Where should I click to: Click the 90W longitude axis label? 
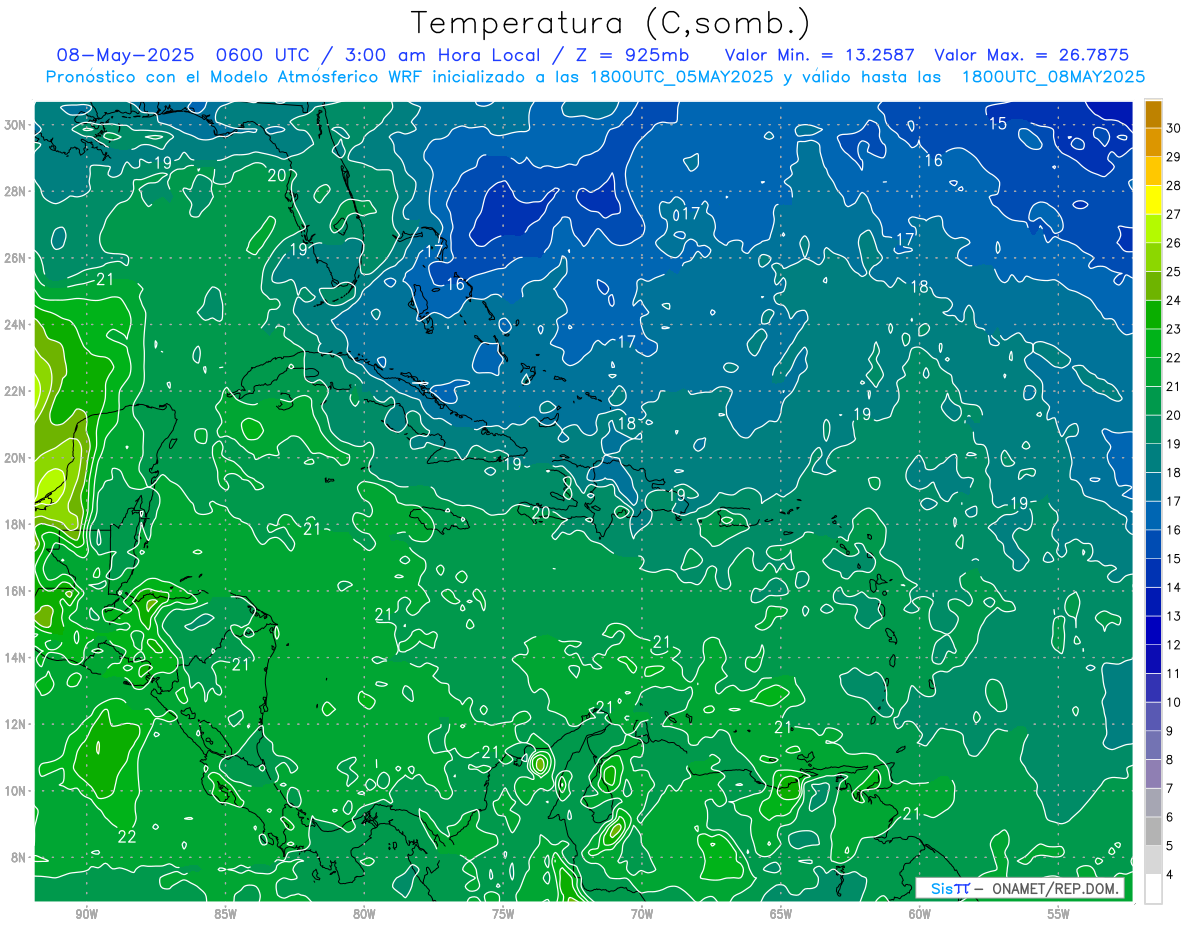tap(86, 914)
